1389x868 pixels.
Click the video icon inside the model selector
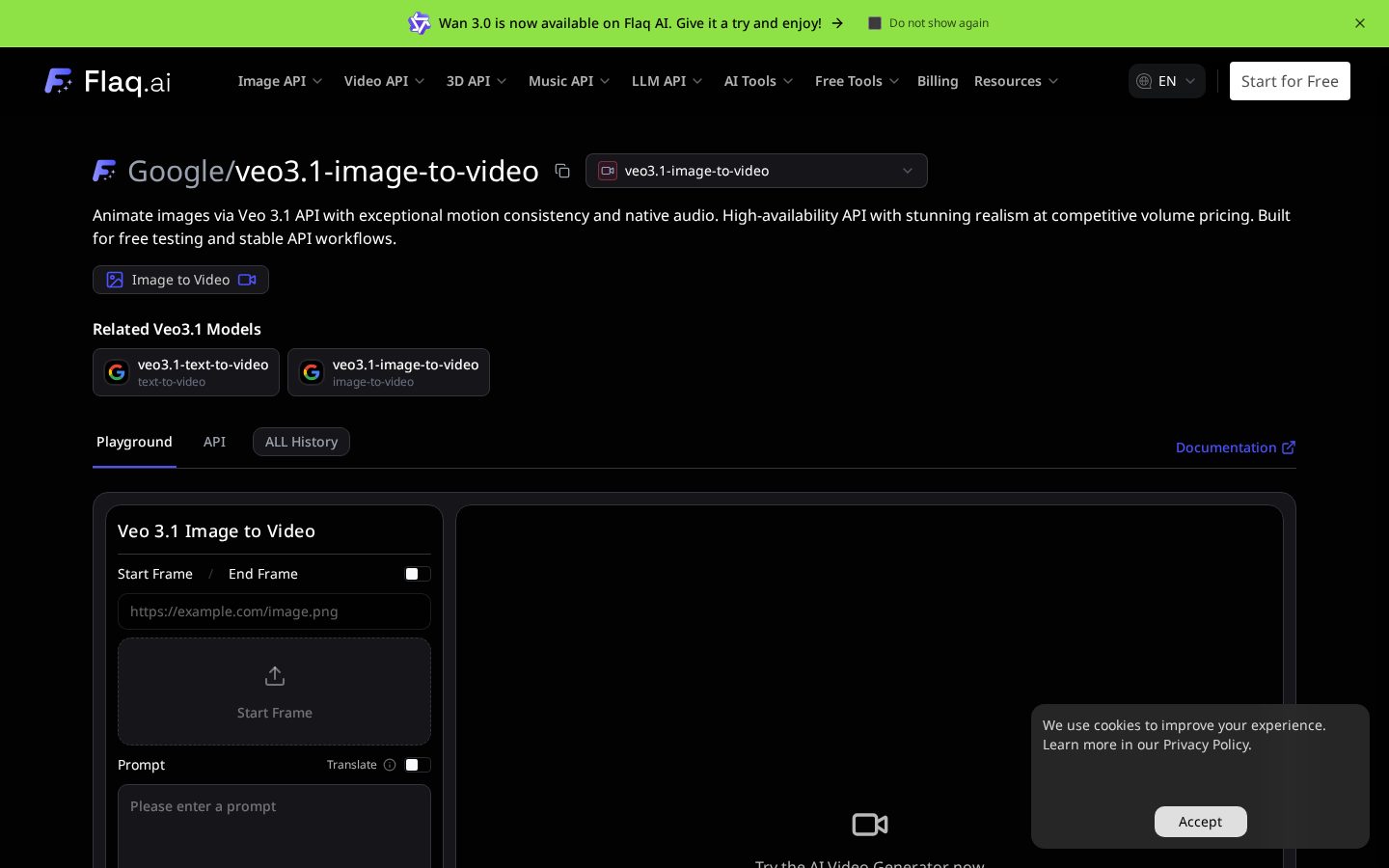[608, 171]
